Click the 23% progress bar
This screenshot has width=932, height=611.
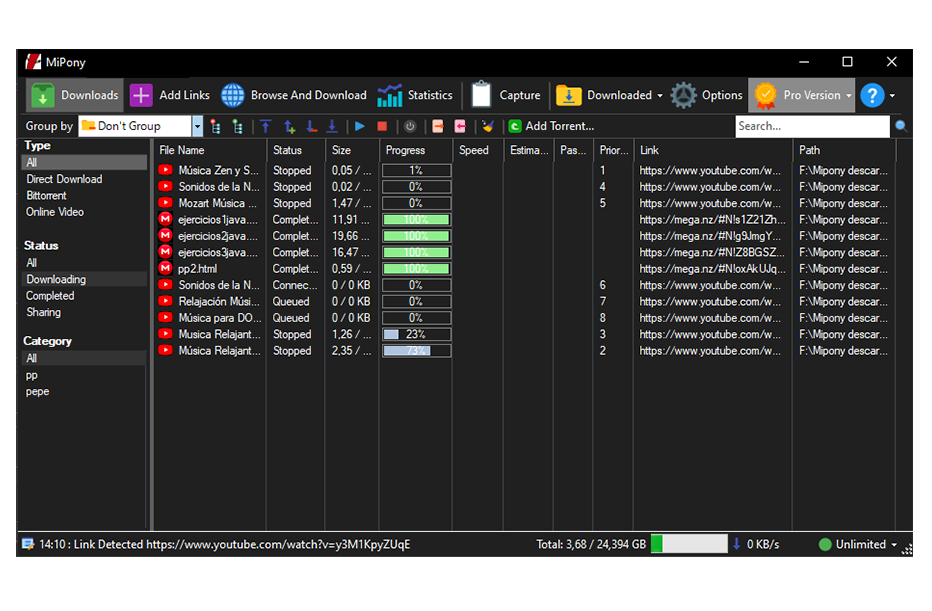pyautogui.click(x=416, y=334)
